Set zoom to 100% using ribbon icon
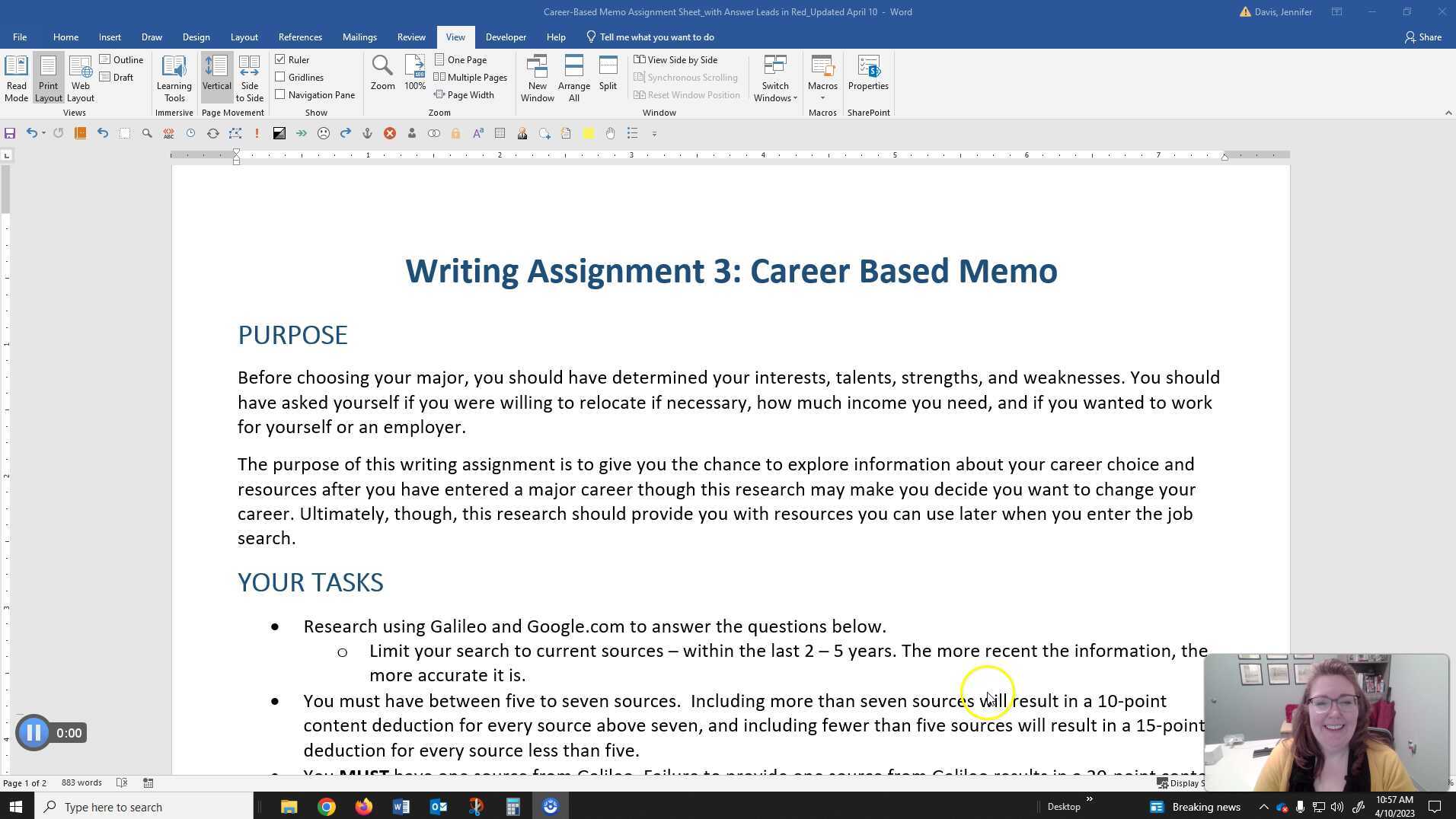This screenshot has width=1456, height=819. pos(413,72)
